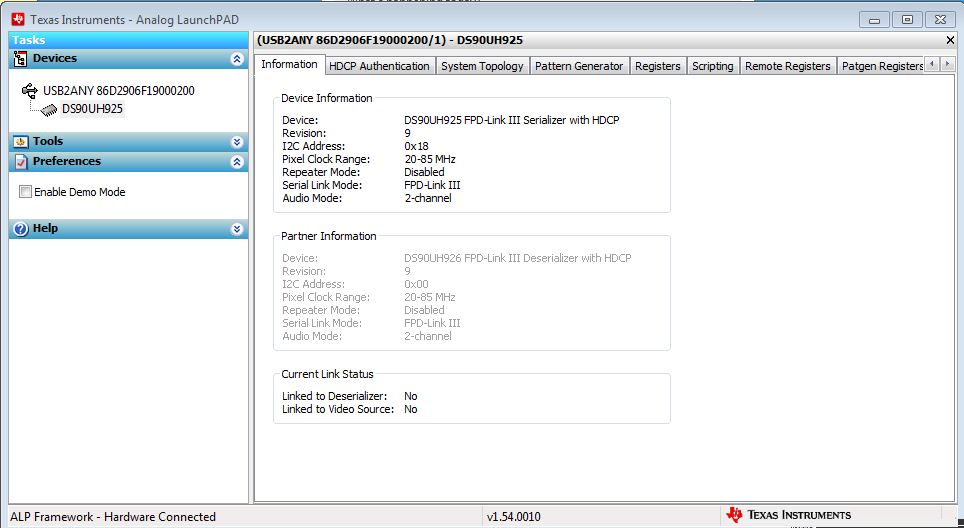The width and height of the screenshot is (964, 528).
Task: Switch to the System Topology tab
Action: (x=482, y=66)
